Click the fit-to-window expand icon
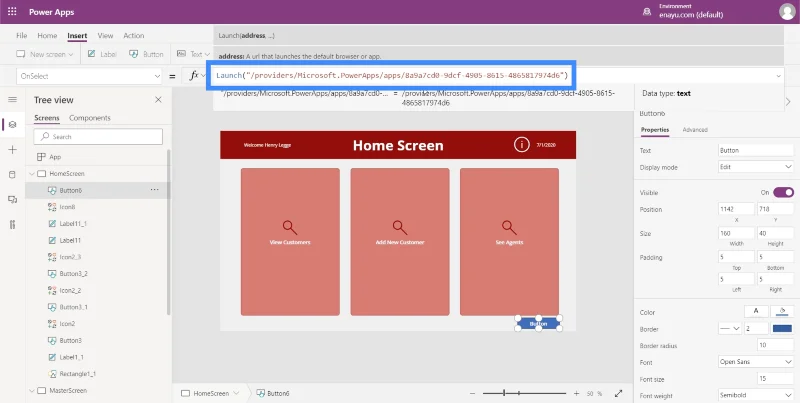This screenshot has height=403, width=800. click(618, 393)
